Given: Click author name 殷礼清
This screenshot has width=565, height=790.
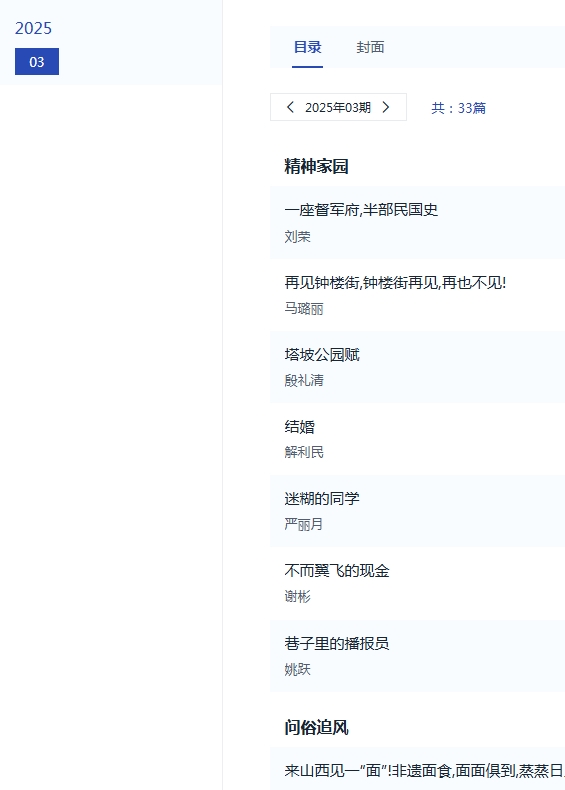Looking at the screenshot, I should tap(304, 380).
